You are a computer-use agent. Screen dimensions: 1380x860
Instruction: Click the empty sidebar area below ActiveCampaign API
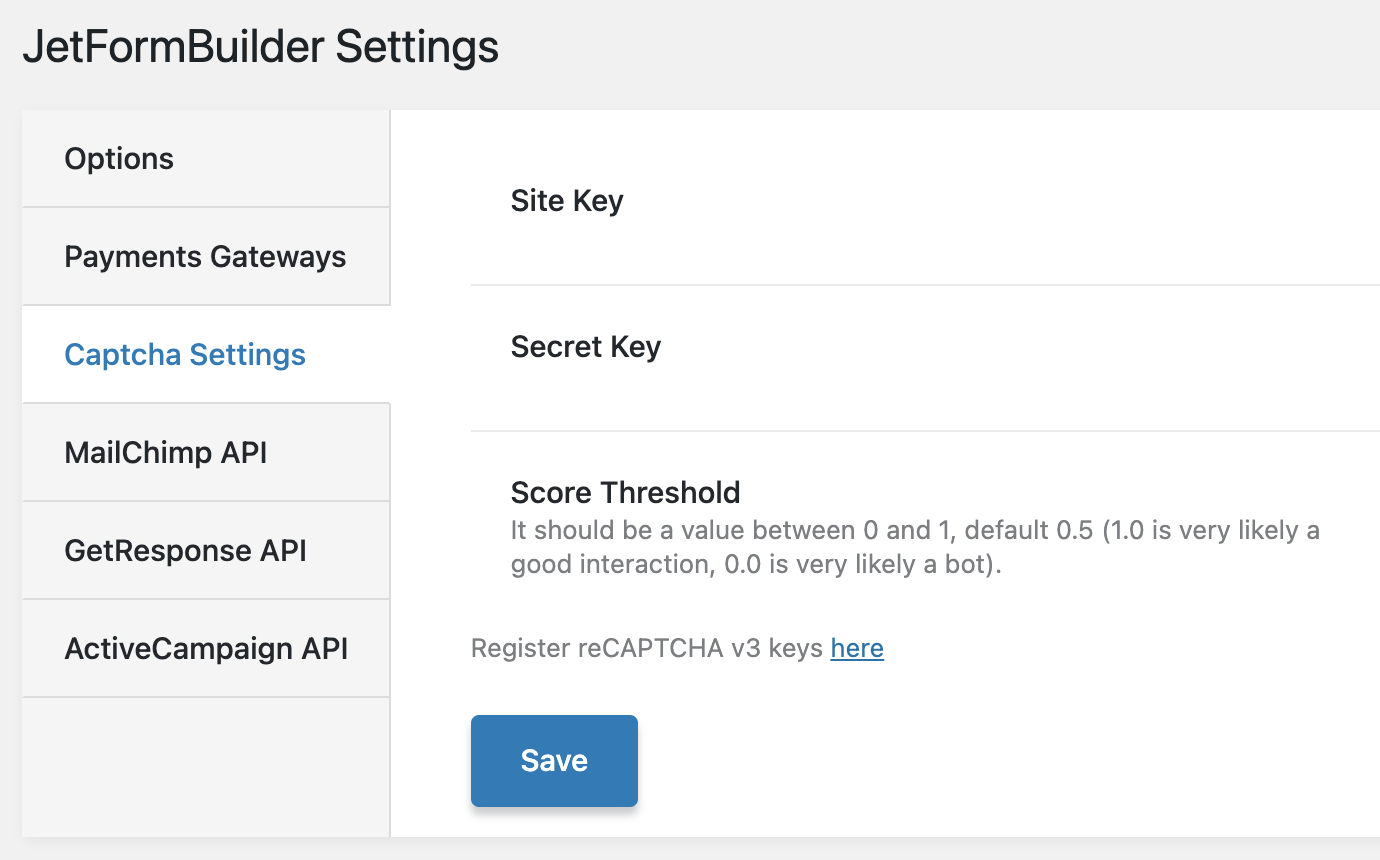[205, 765]
